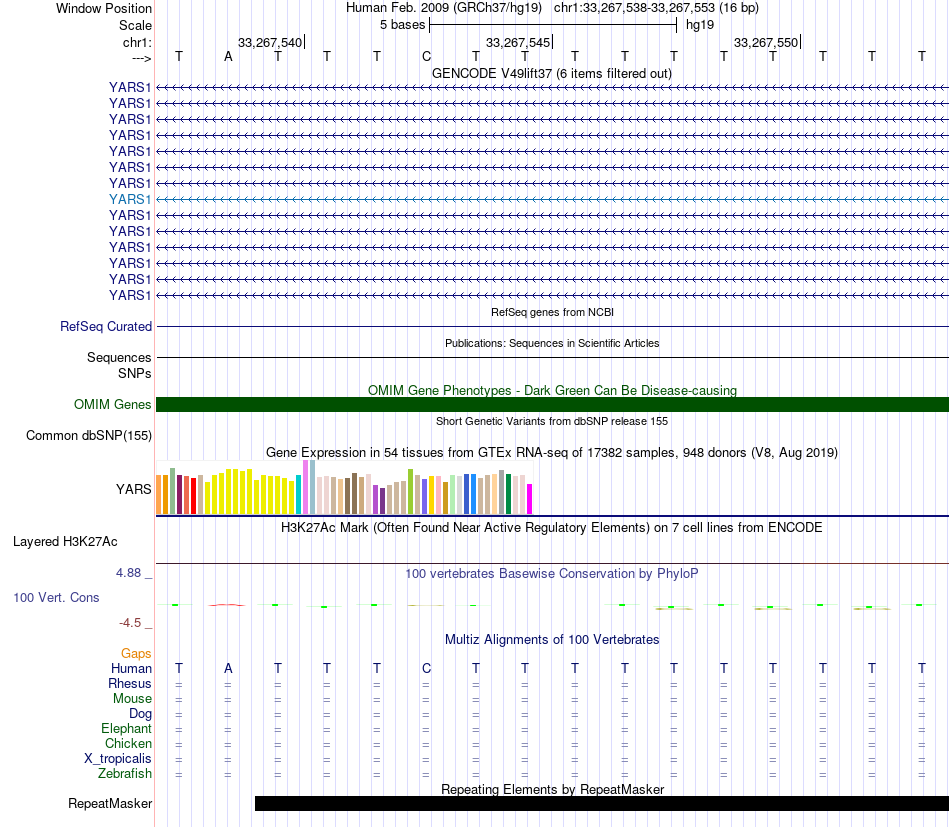Screen dimensions: 950x827
Task: Click the ---> sequence direction arrow label
Action: [x=141, y=58]
